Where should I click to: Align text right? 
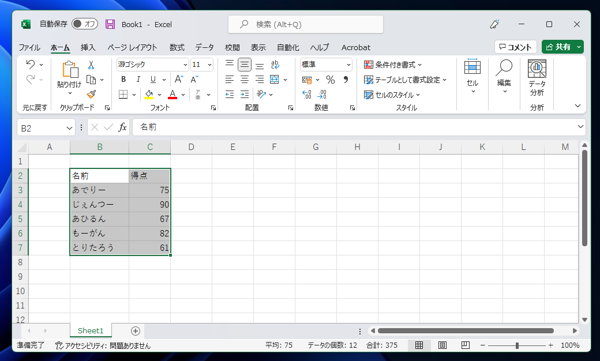tap(259, 79)
